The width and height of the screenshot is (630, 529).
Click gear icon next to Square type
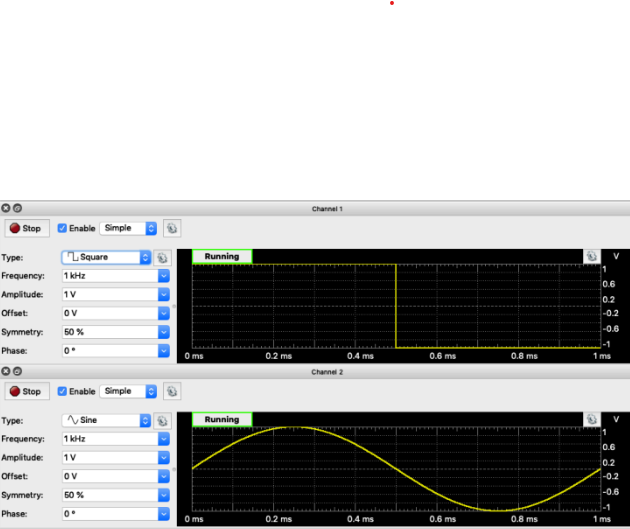[162, 257]
